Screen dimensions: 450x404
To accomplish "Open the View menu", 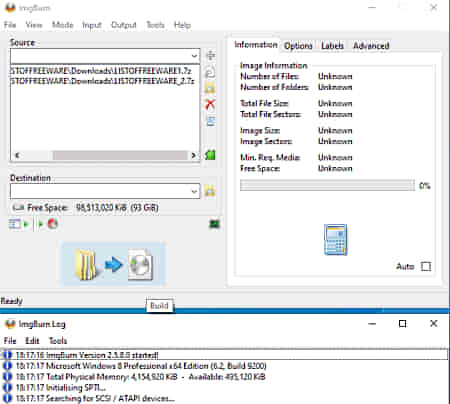I will (34, 25).
